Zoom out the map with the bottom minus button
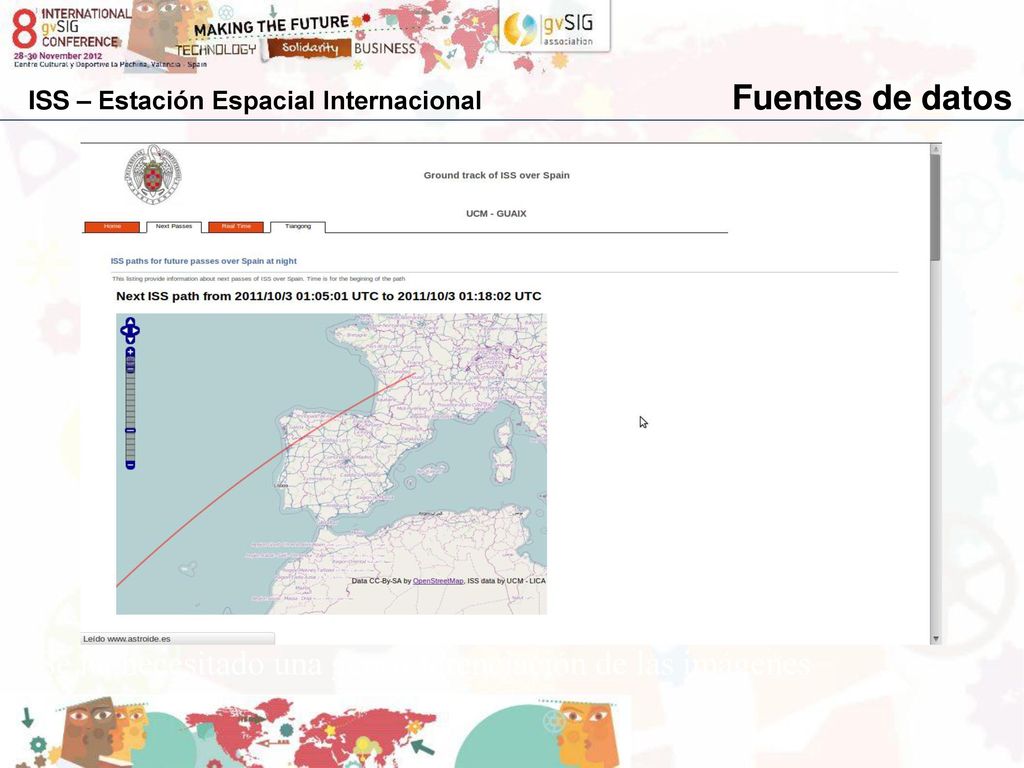 tap(130, 465)
